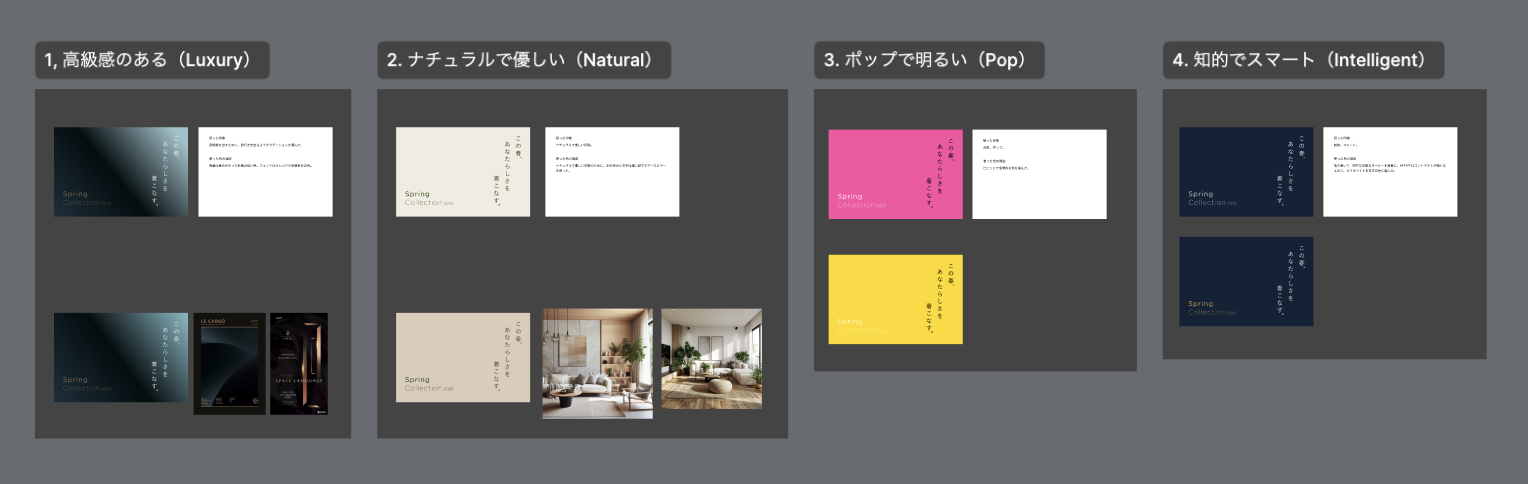
Task: Click the interior photo with hanging pendant lamps
Action: point(597,363)
